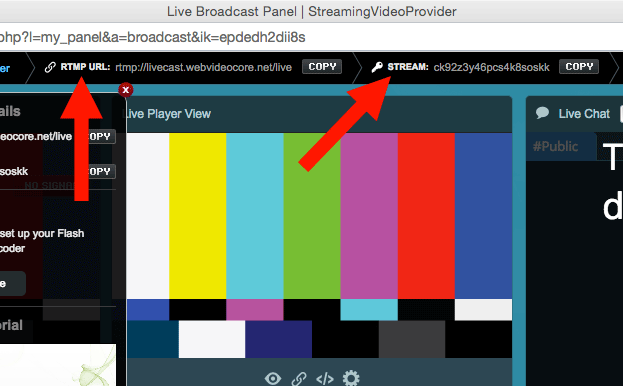
Task: Click the Live Player View heading
Action: [x=168, y=114]
